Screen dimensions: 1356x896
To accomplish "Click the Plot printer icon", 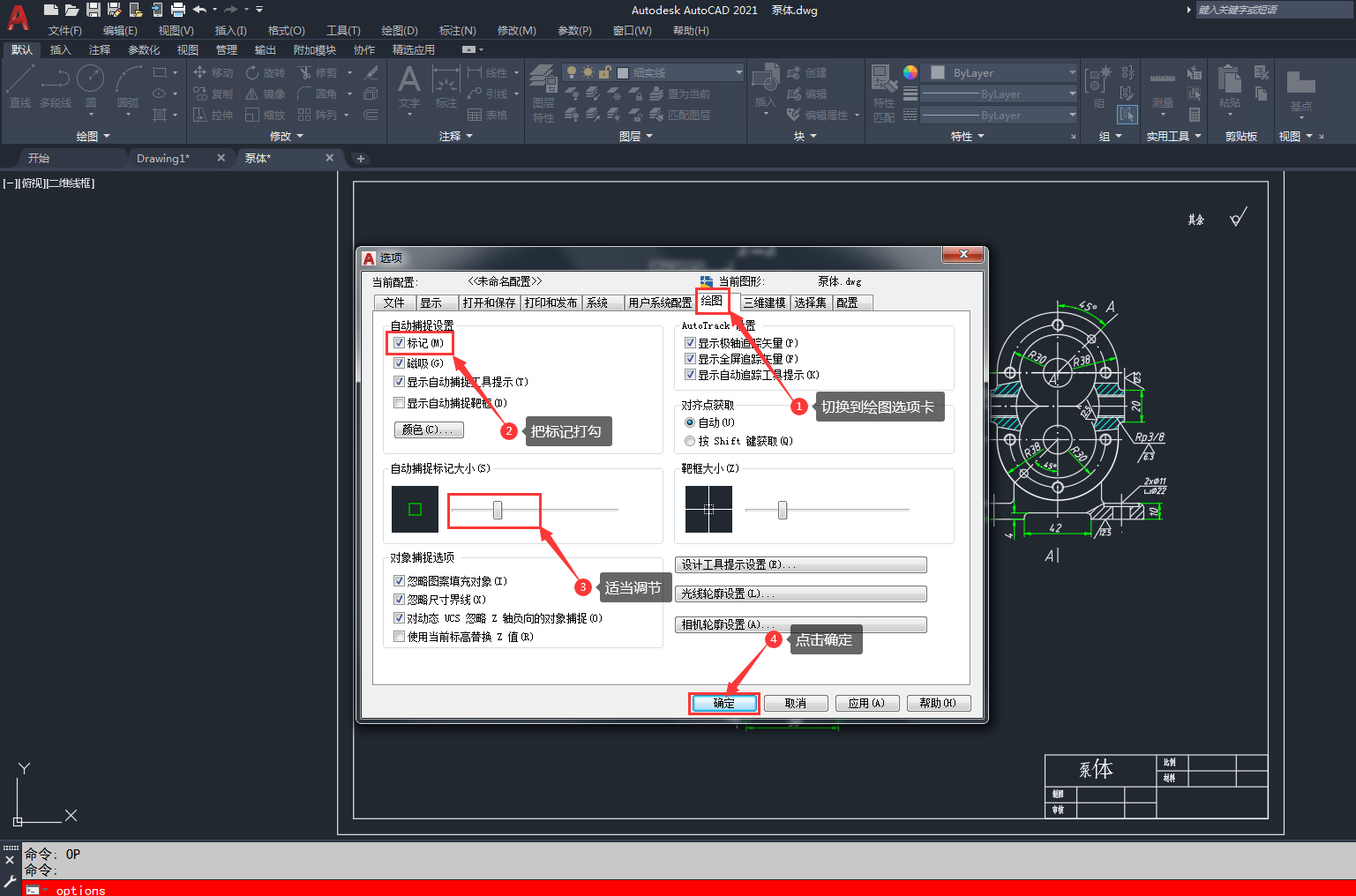I will [x=178, y=10].
